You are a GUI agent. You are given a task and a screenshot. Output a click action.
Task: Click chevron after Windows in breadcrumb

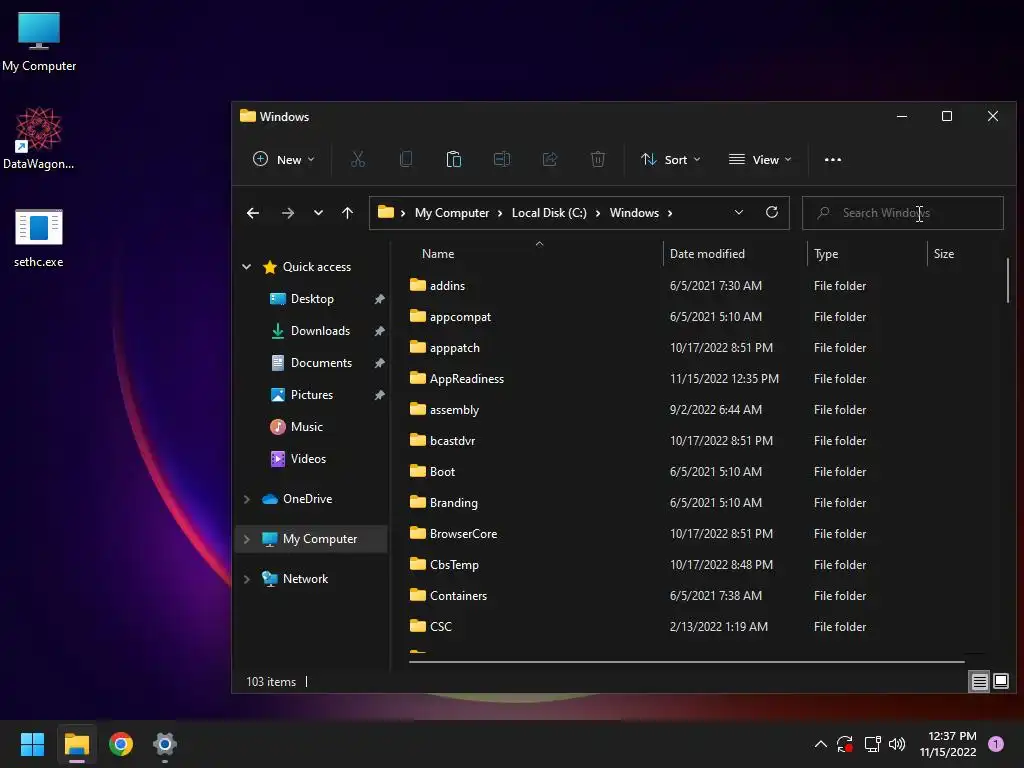tap(670, 213)
